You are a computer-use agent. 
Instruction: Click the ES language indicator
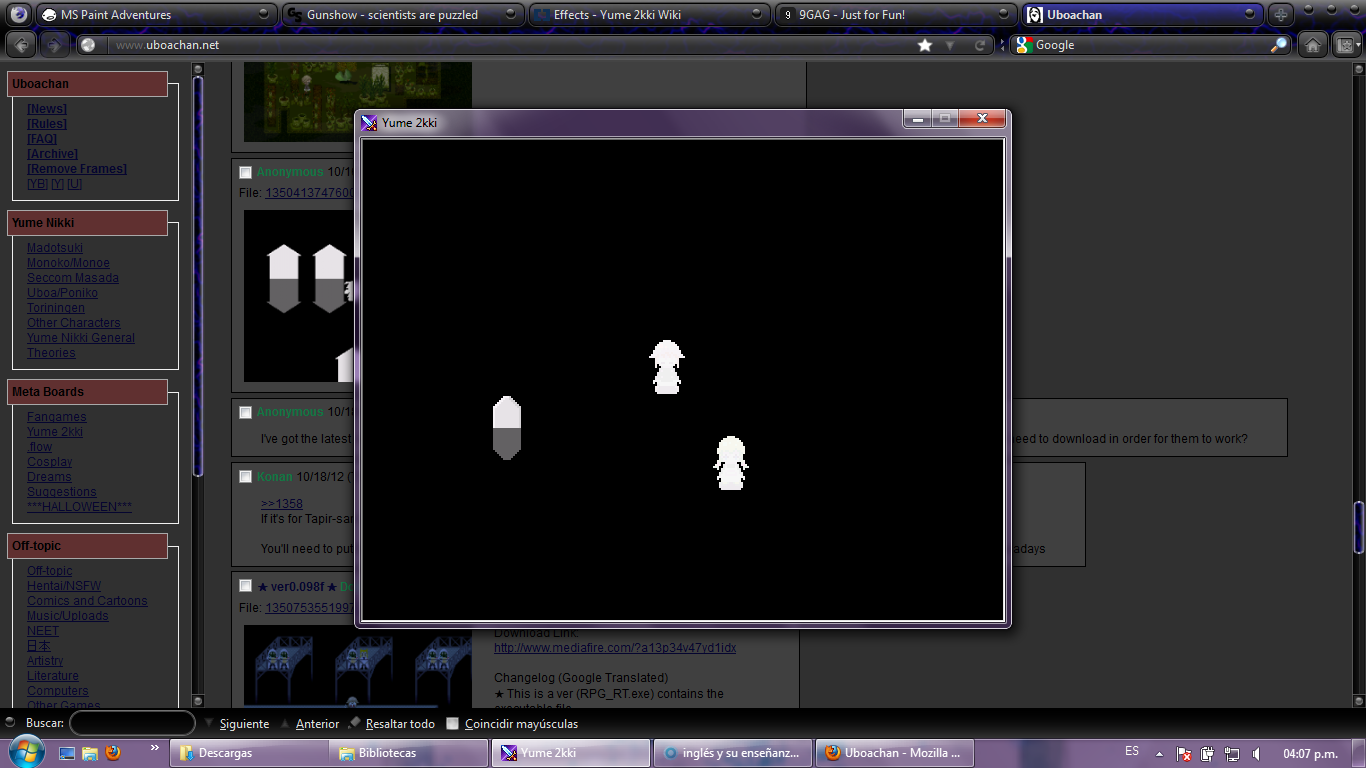tap(1132, 751)
